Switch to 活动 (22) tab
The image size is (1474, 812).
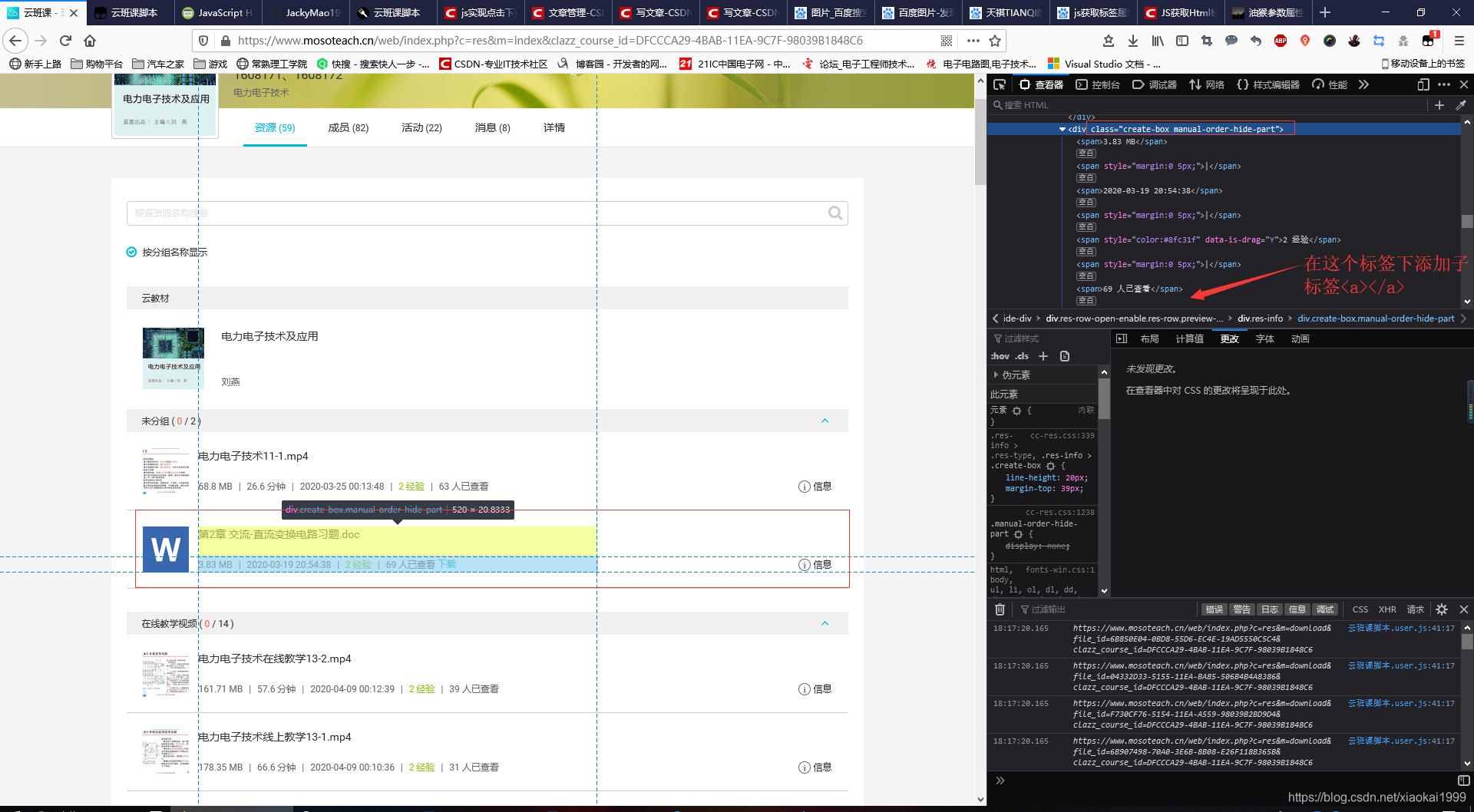coord(421,127)
